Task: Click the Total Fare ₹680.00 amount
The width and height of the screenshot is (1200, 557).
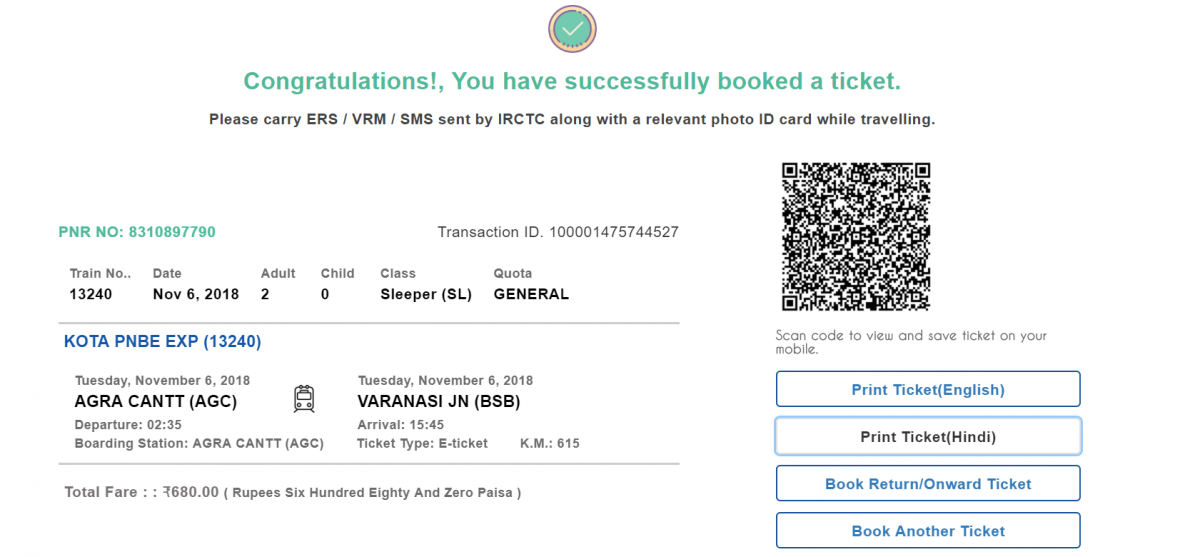Action: (190, 492)
